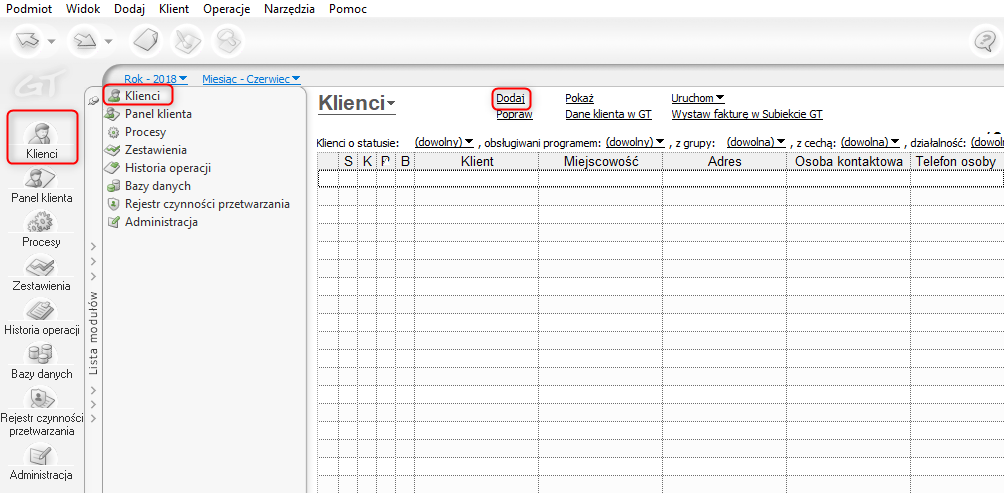Open the Uruchom dropdown menu
Image resolution: width=1004 pixels, height=493 pixels.
(698, 98)
